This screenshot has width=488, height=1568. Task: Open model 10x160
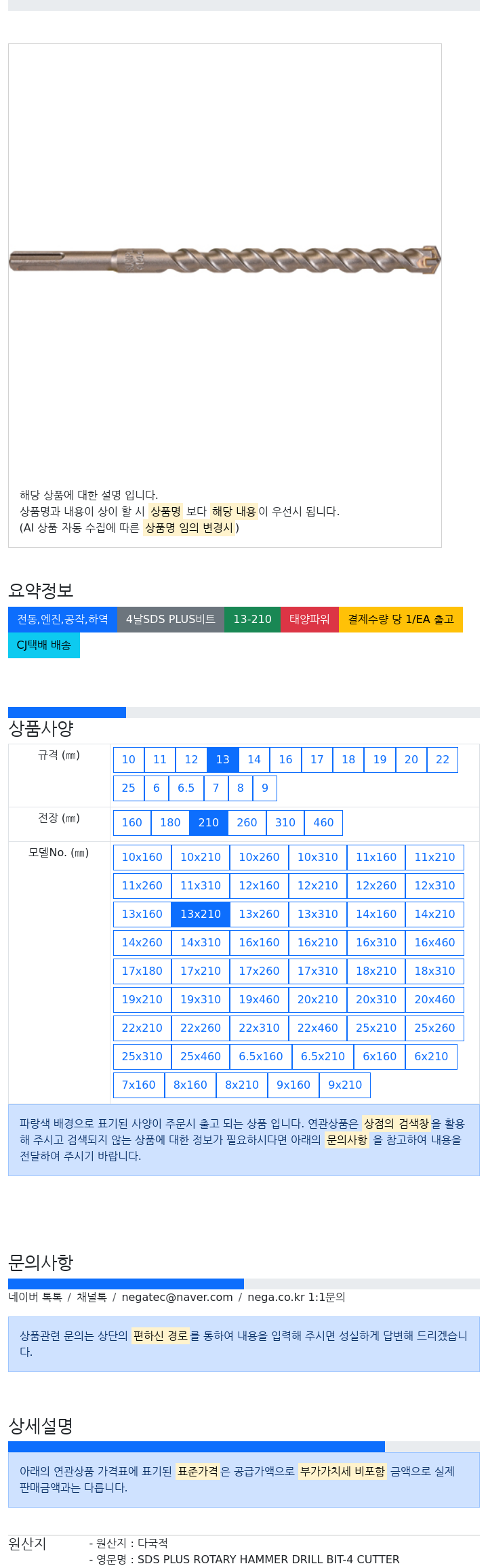point(142,858)
